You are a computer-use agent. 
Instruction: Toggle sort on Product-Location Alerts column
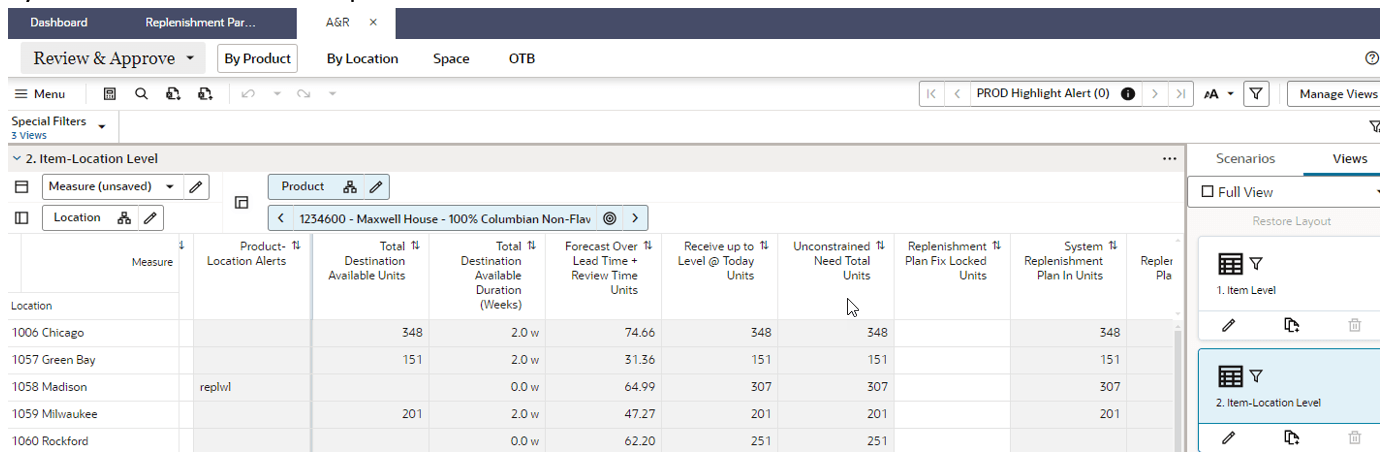pyautogui.click(x=296, y=246)
